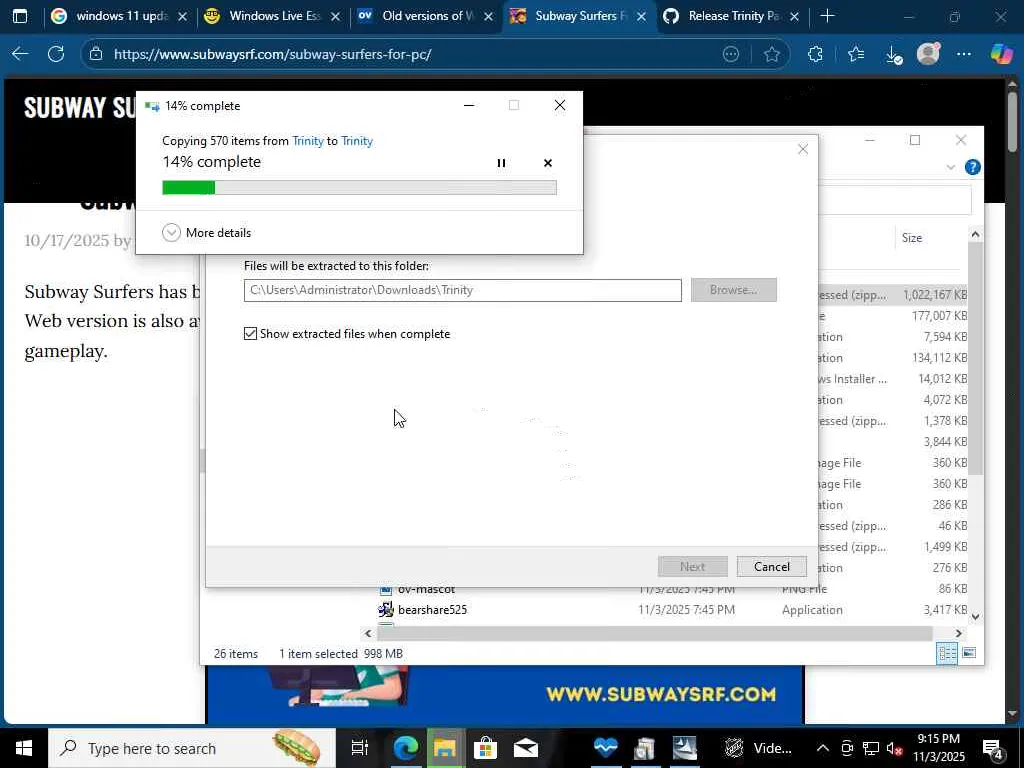Expand the File Explorer ribbon chevron
This screenshot has height=768, width=1024.
coord(951,167)
